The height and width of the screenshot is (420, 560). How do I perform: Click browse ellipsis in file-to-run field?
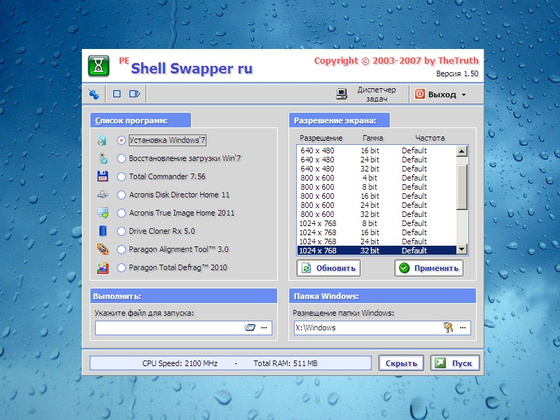264,328
